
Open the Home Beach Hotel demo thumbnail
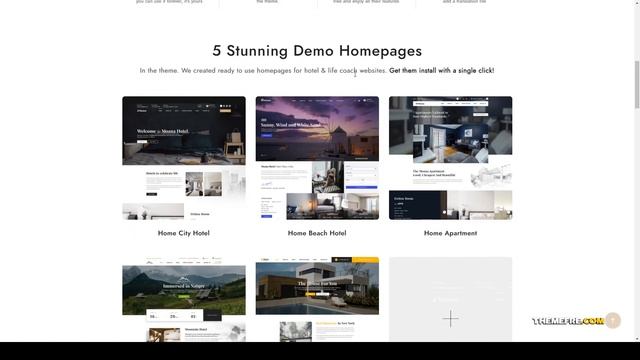tap(317, 158)
